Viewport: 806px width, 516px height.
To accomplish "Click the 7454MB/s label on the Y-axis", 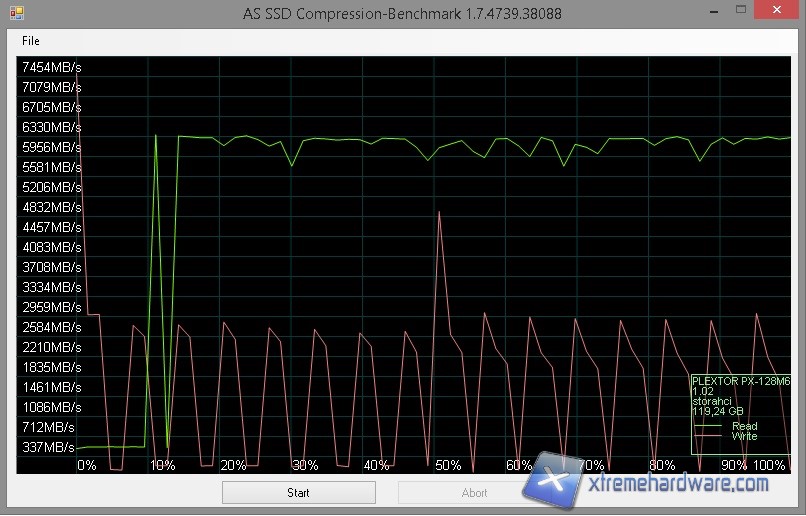I will tap(51, 67).
